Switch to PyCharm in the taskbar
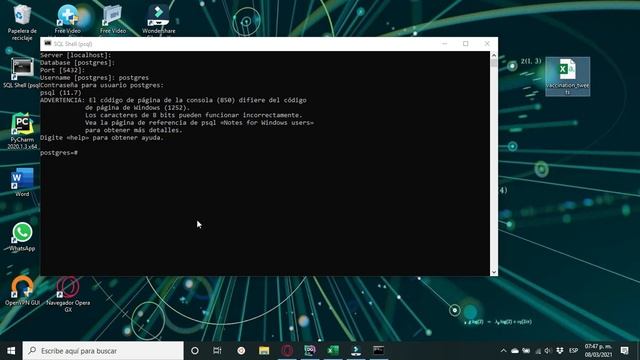Image resolution: width=640 pixels, height=360 pixels. point(310,351)
